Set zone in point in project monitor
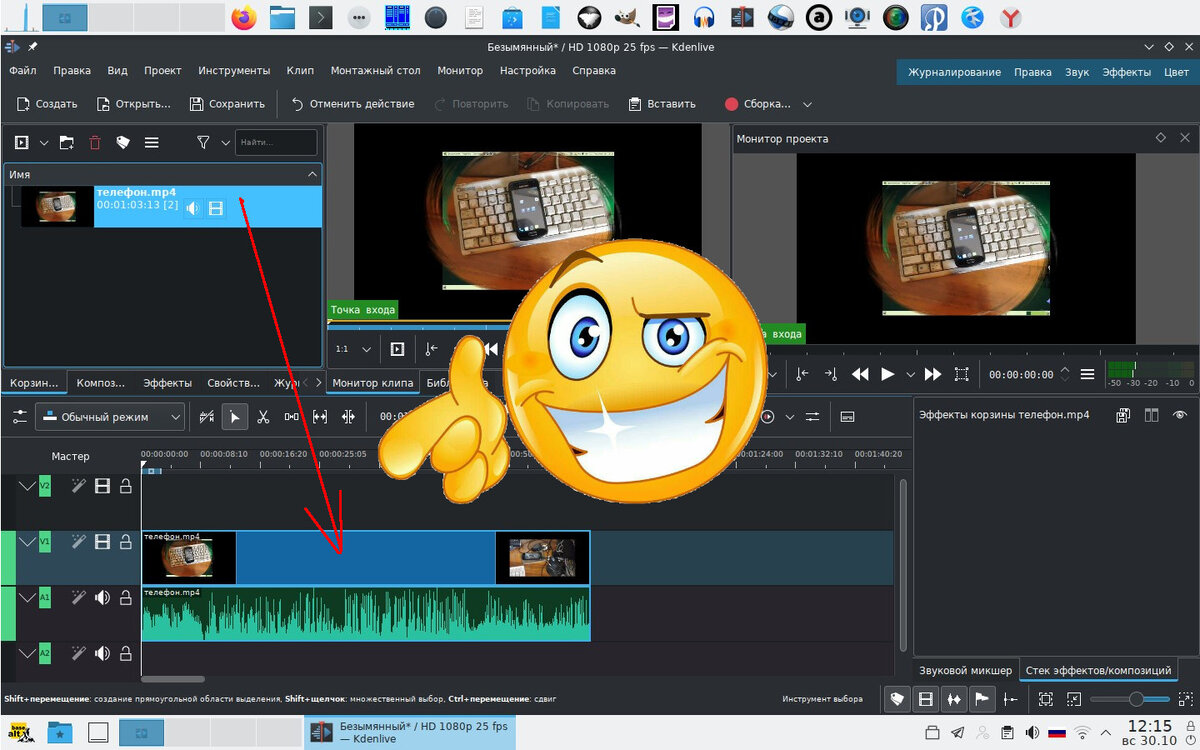1200x750 pixels. (x=802, y=374)
